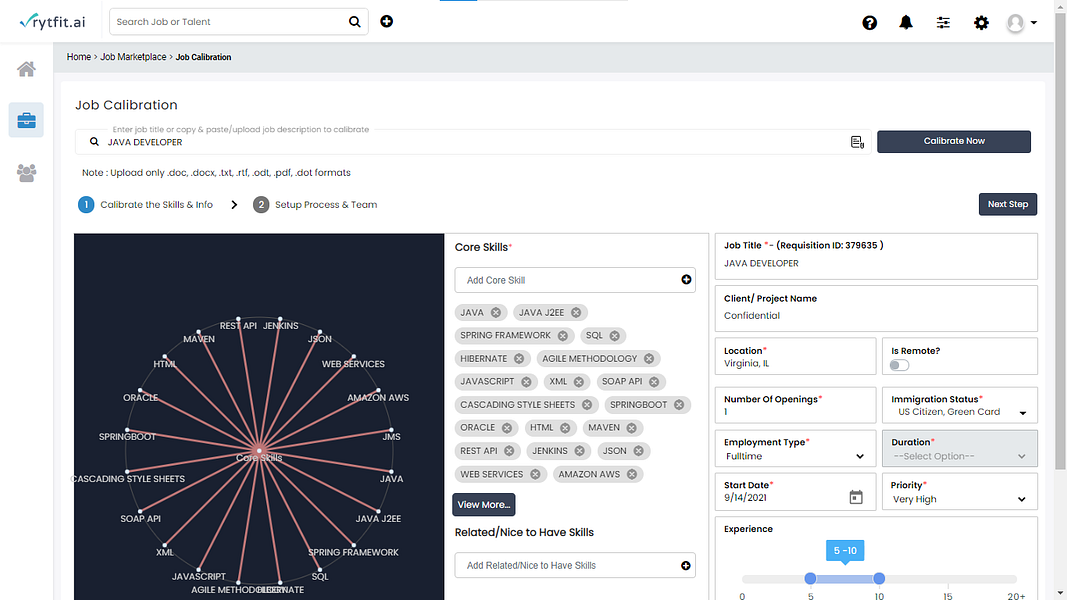Open the help question mark icon
1067x600 pixels.
(x=870, y=23)
